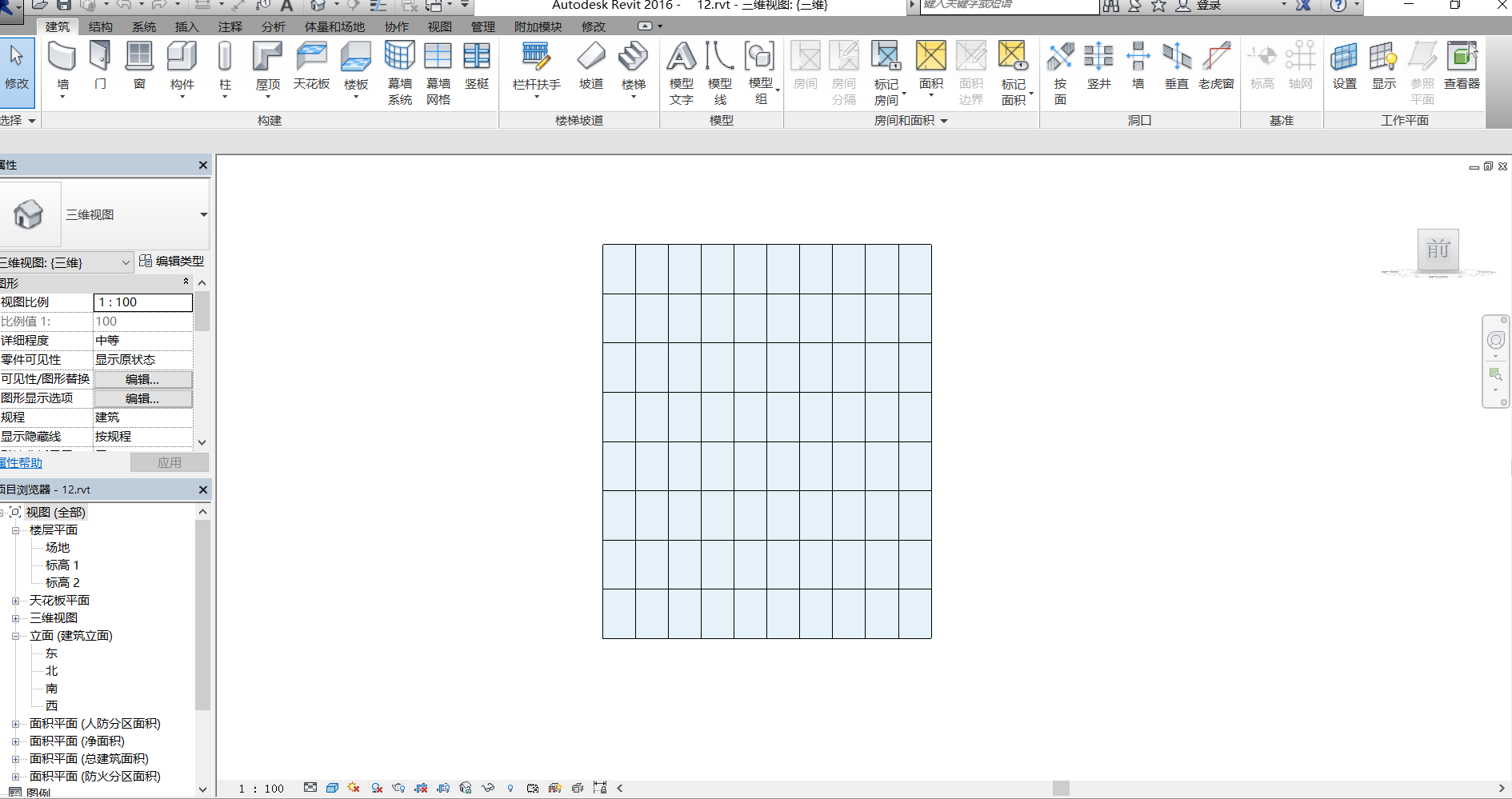
Task: Select the Wall tool in ribbon
Action: coord(62,66)
